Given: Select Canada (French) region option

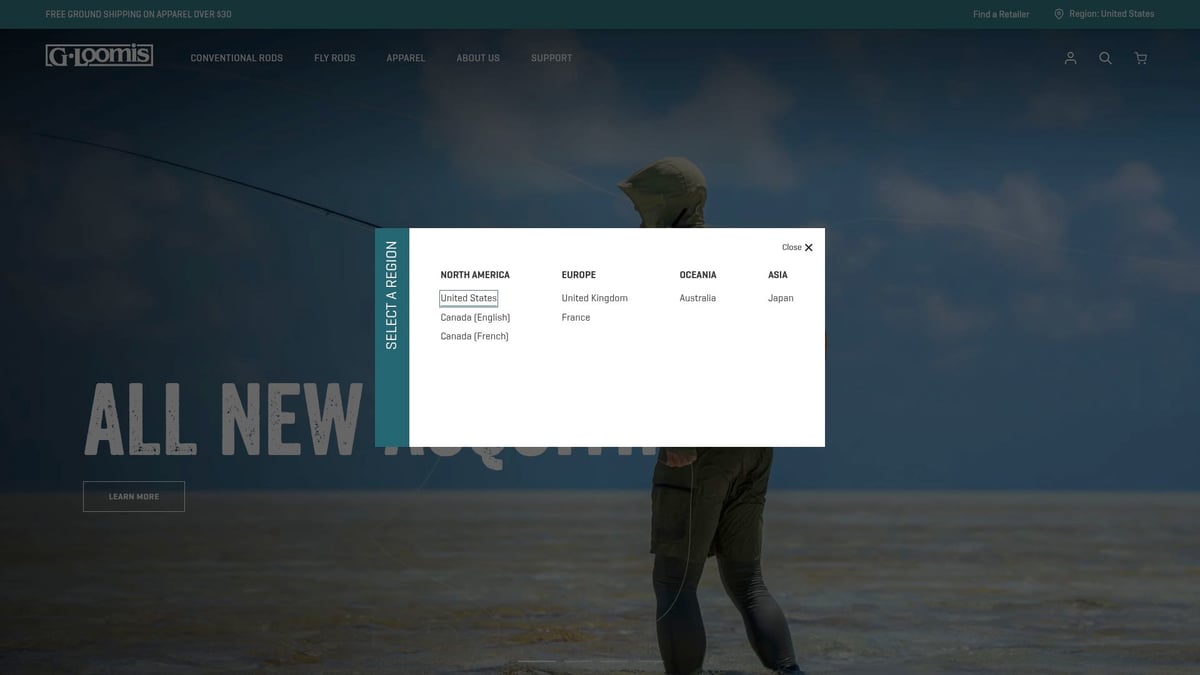Looking at the screenshot, I should pos(473,335).
